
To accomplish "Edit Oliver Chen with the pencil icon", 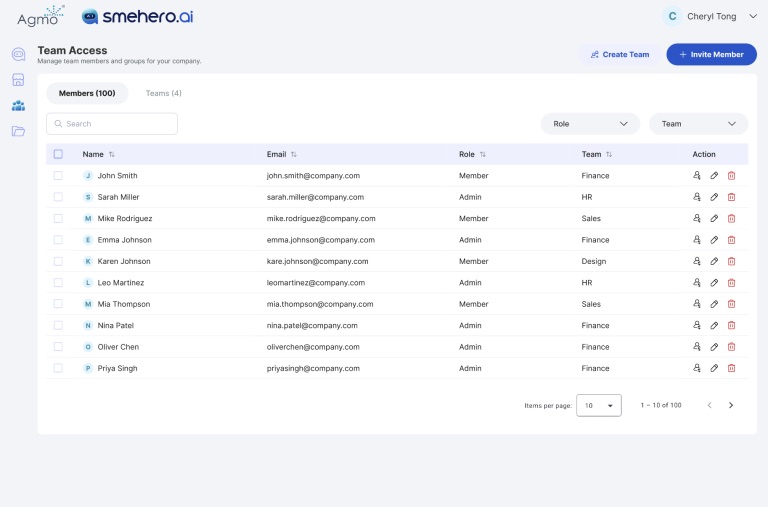I will click(714, 347).
